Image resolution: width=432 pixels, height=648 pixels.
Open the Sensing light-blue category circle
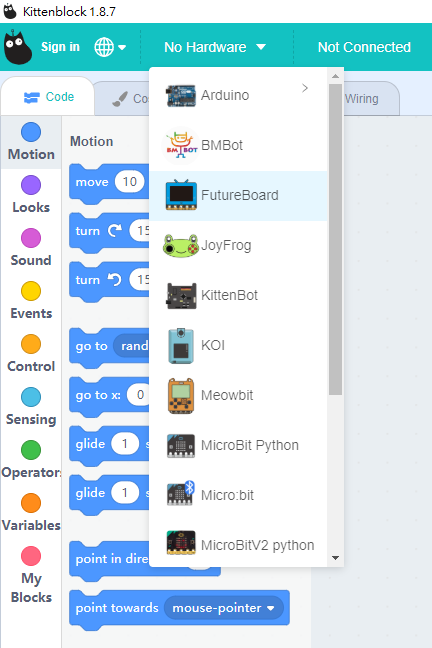coord(31,397)
